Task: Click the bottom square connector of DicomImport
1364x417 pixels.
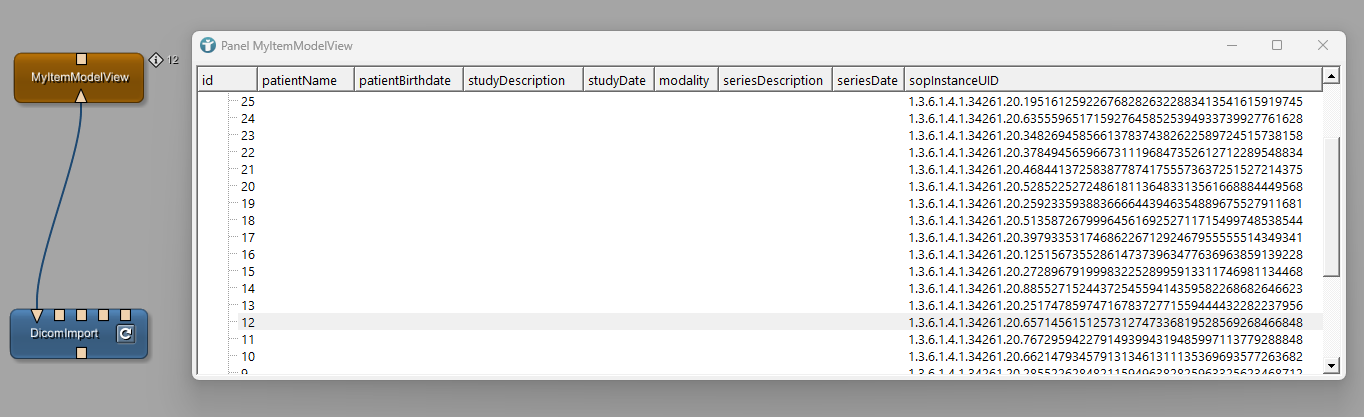Action: tap(82, 353)
